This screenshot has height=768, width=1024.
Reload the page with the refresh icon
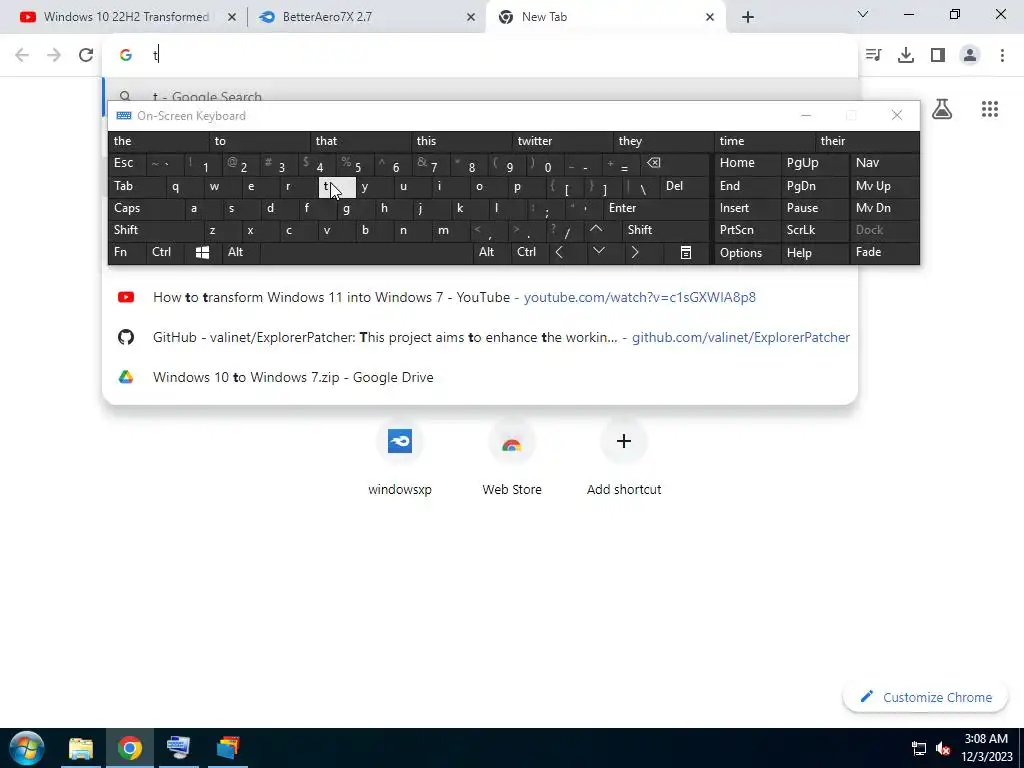pyautogui.click(x=86, y=55)
